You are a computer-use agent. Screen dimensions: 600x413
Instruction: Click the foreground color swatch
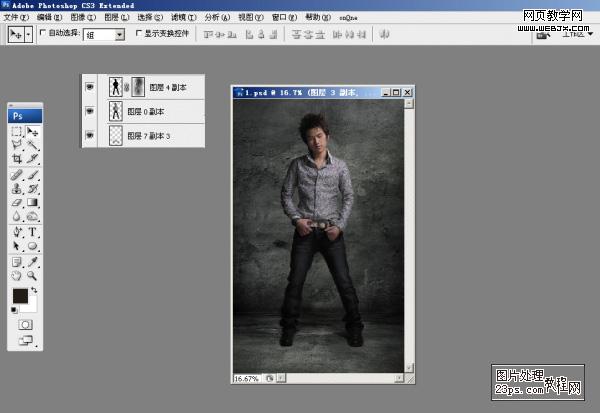(19, 295)
